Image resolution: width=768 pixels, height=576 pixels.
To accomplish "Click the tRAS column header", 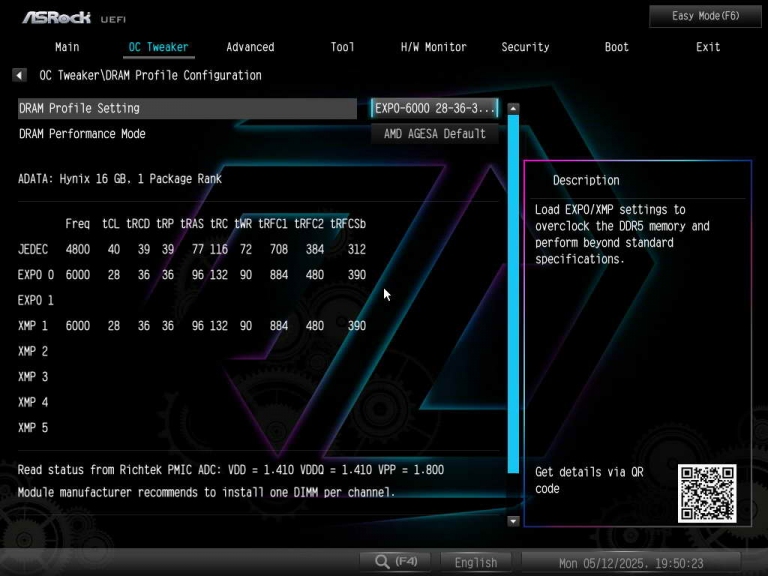I will pyautogui.click(x=192, y=224).
